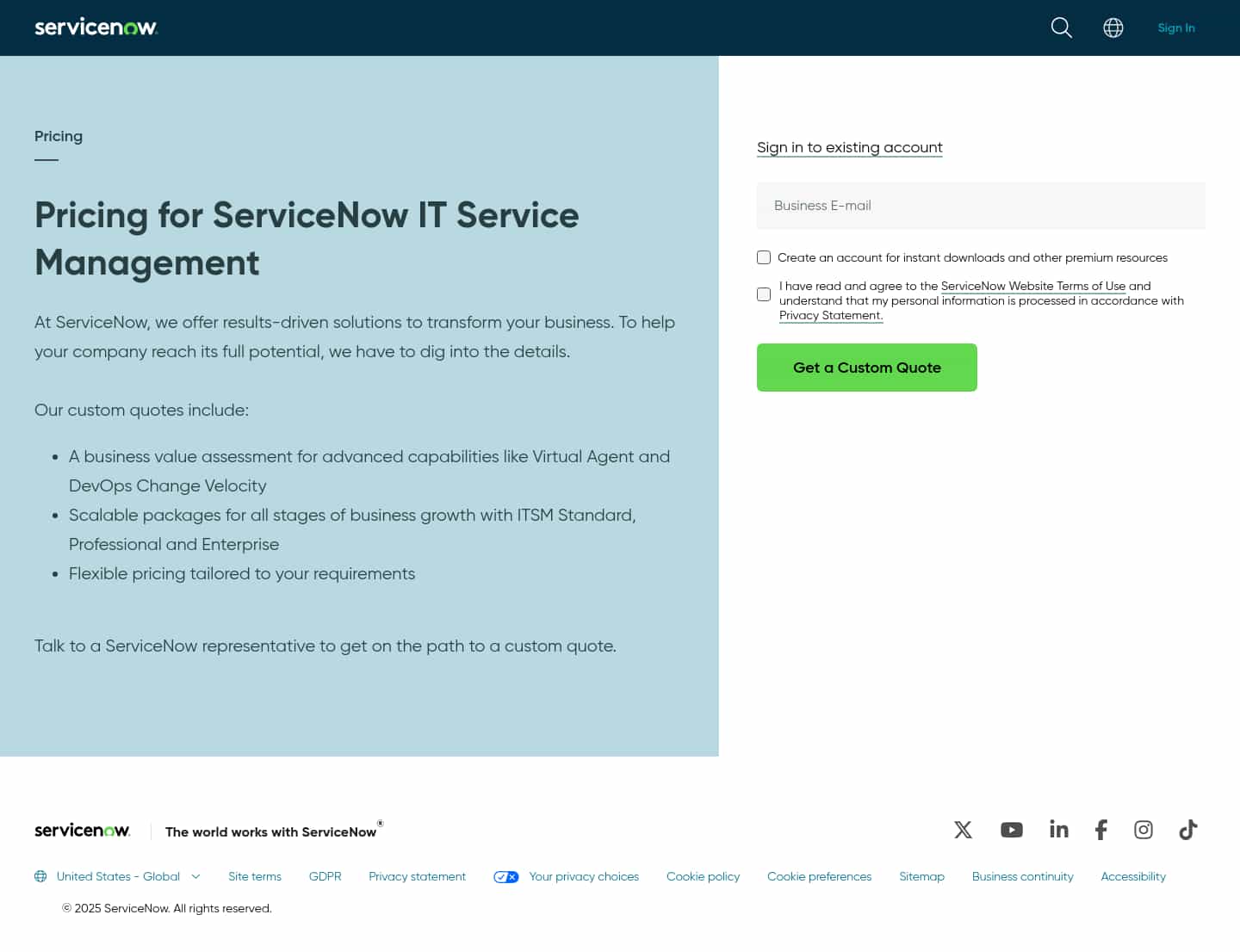
Task: Open the Cookie preferences settings
Action: coord(819,876)
